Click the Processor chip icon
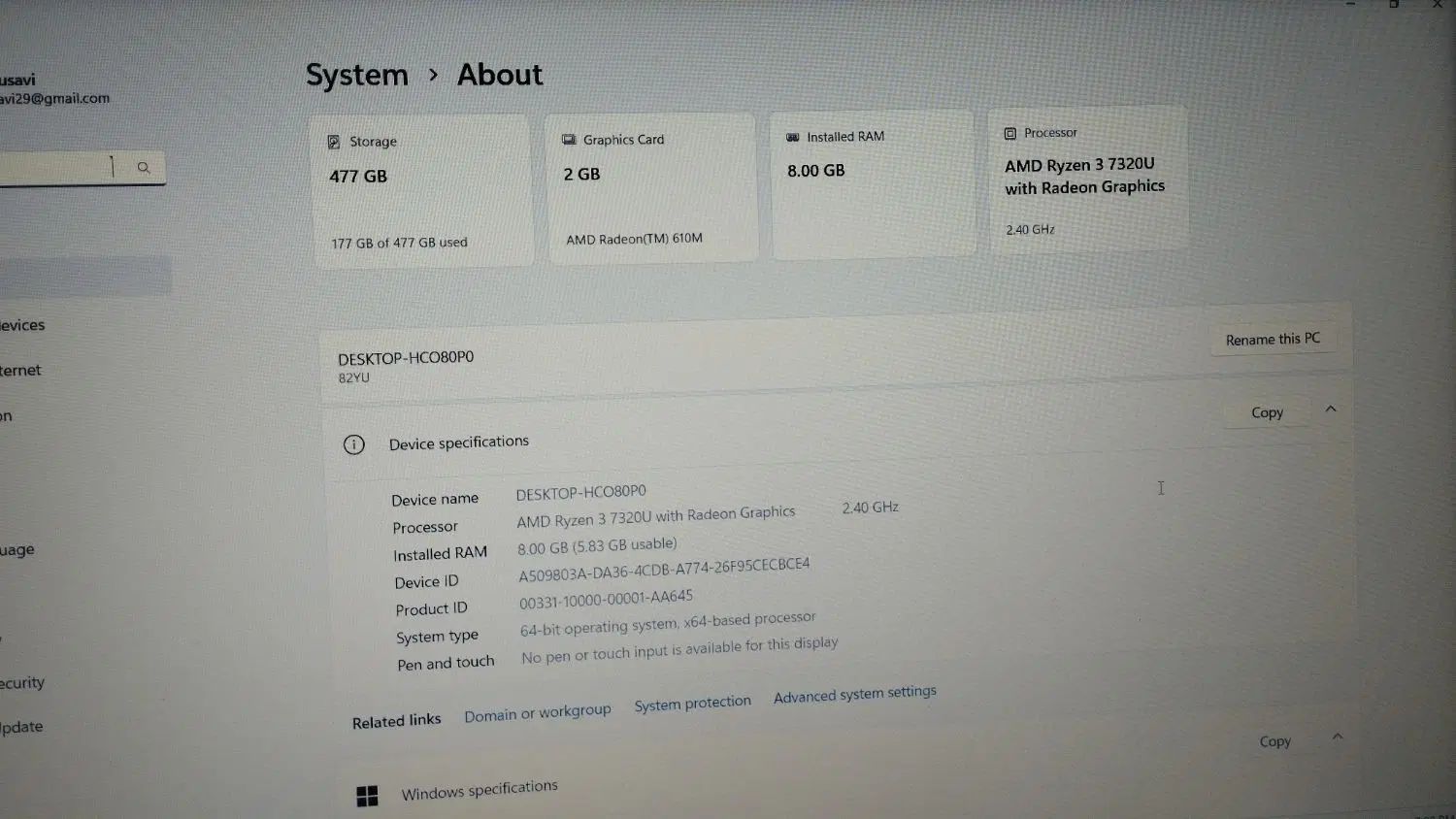The height and width of the screenshot is (819, 1456). [x=1009, y=134]
